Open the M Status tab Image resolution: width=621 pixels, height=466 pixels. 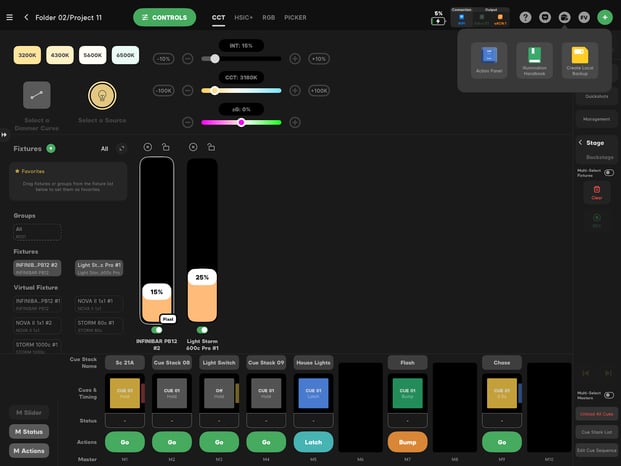[x=29, y=432]
